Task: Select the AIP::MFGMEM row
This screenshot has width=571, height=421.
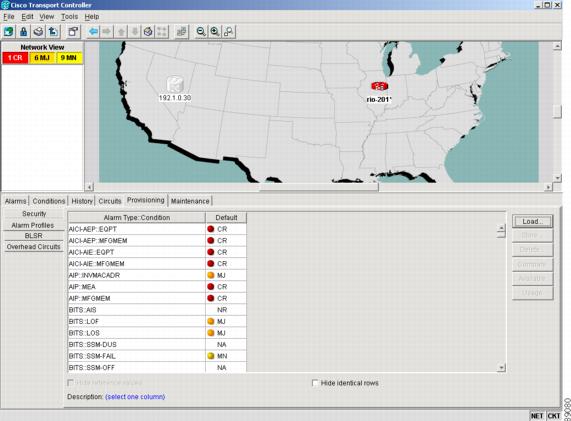Action: (x=157, y=298)
